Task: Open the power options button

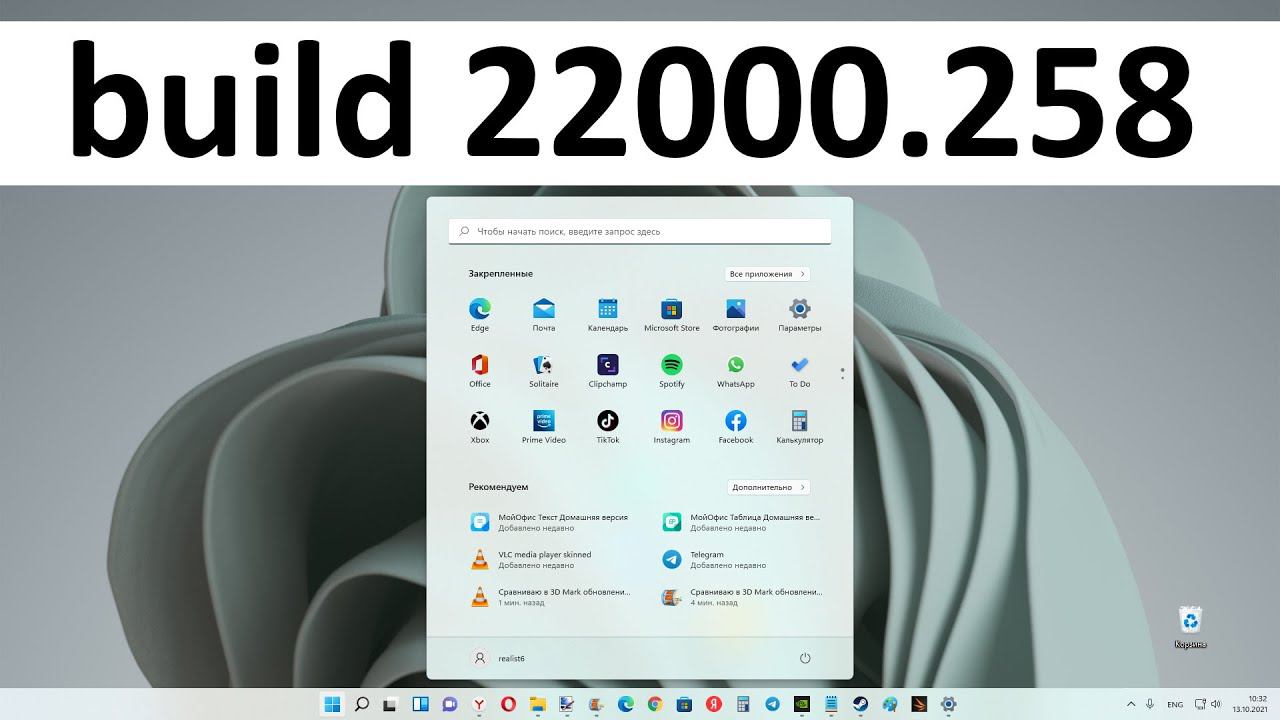Action: [x=805, y=658]
